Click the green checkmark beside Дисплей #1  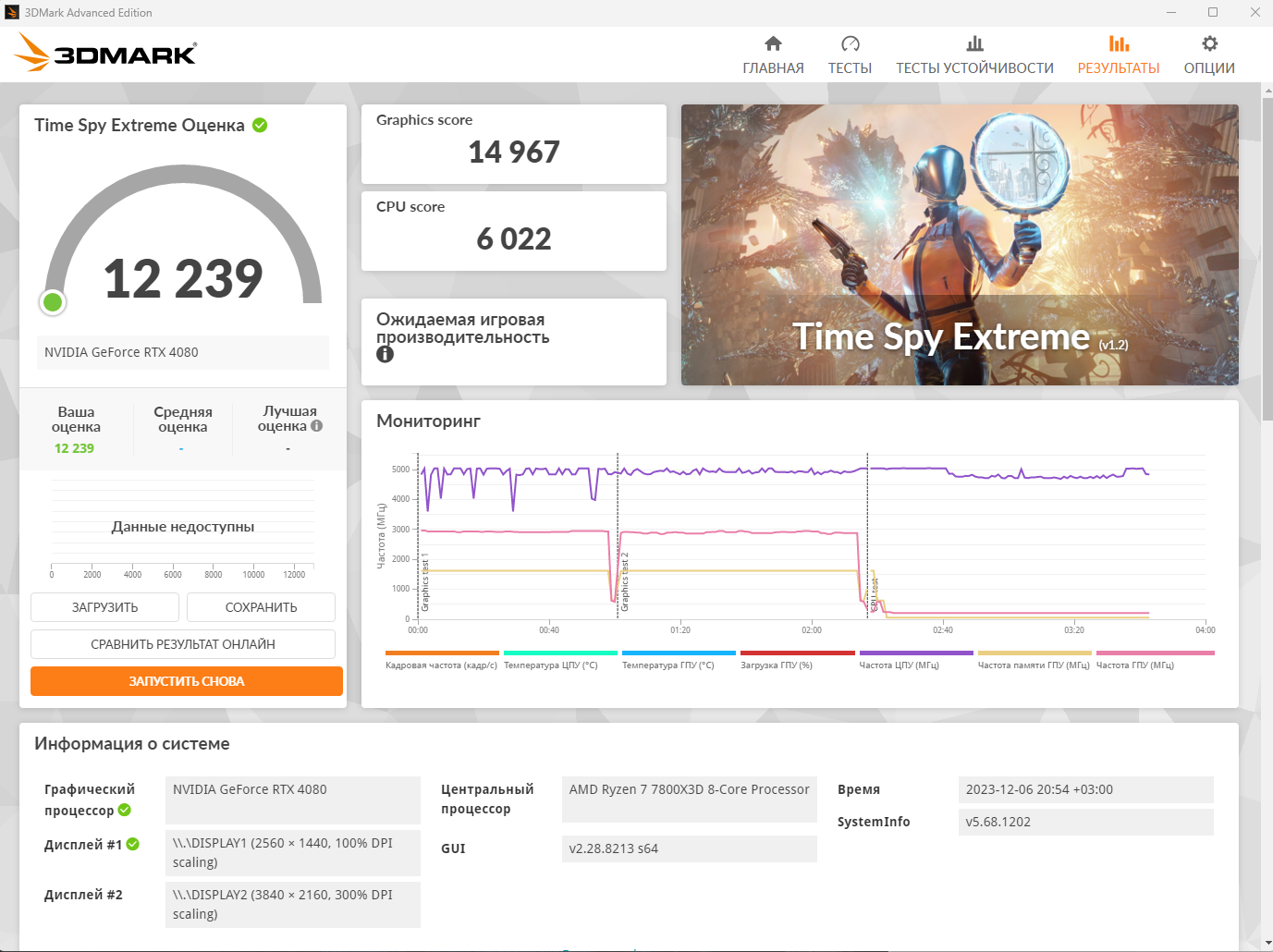pyautogui.click(x=133, y=844)
